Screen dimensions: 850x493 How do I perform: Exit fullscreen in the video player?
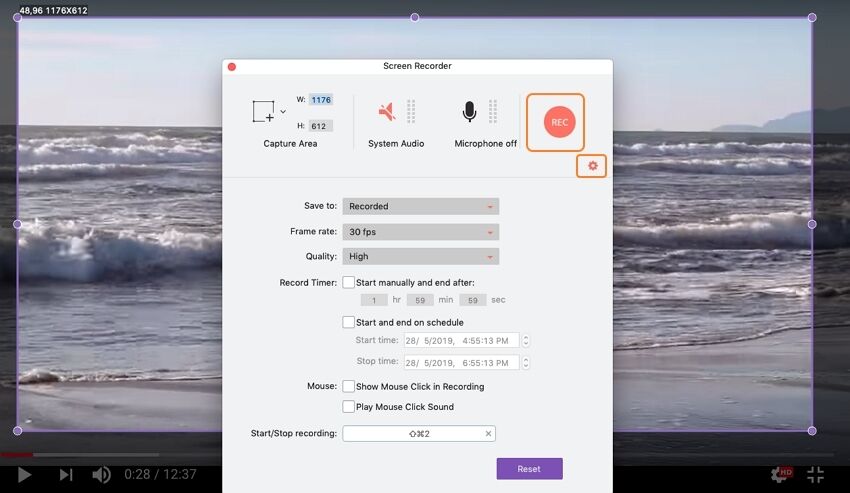pos(815,475)
